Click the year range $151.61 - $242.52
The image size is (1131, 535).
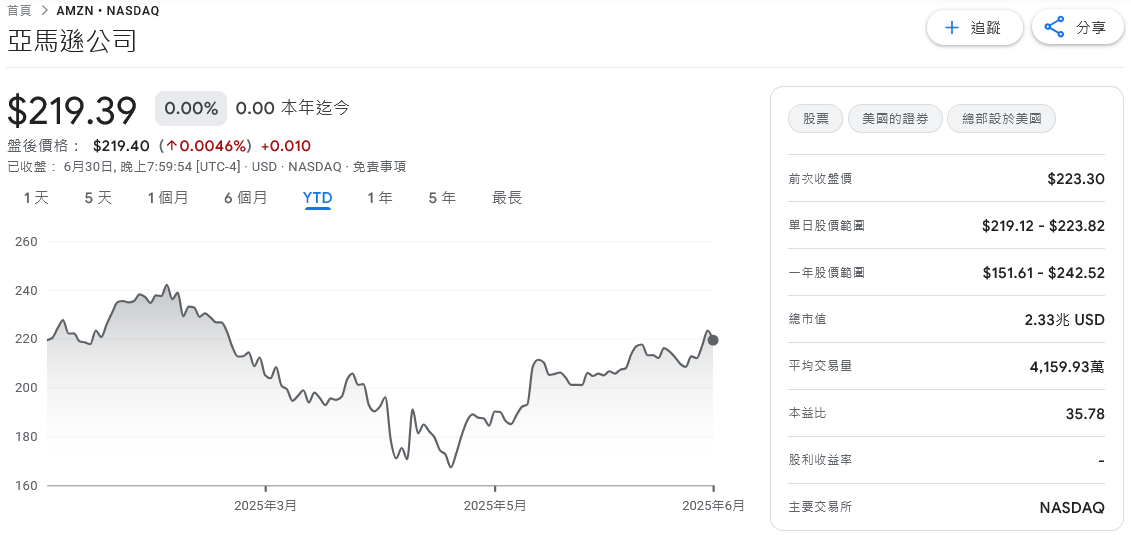click(1043, 273)
